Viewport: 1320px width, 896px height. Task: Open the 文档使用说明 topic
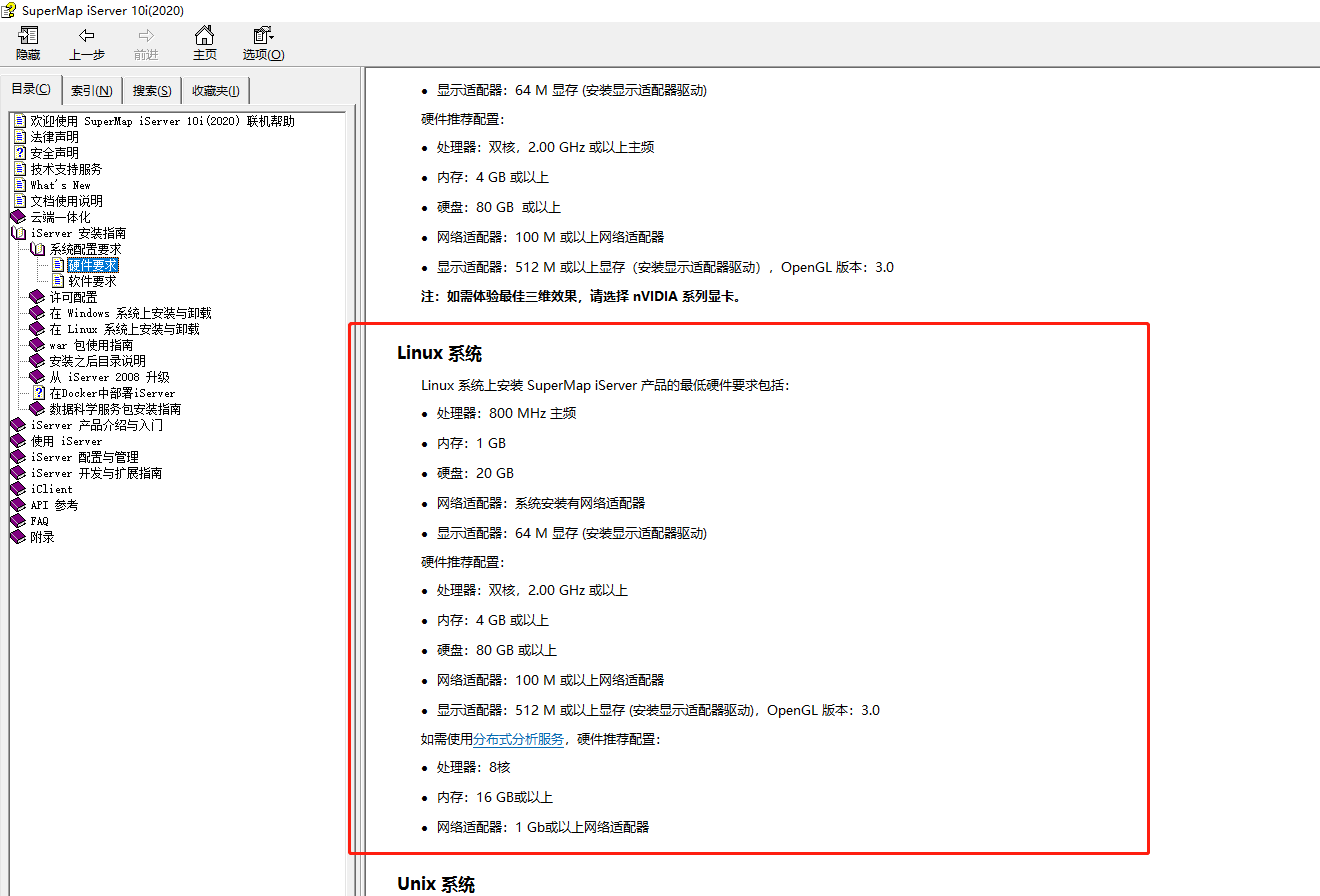click(66, 201)
